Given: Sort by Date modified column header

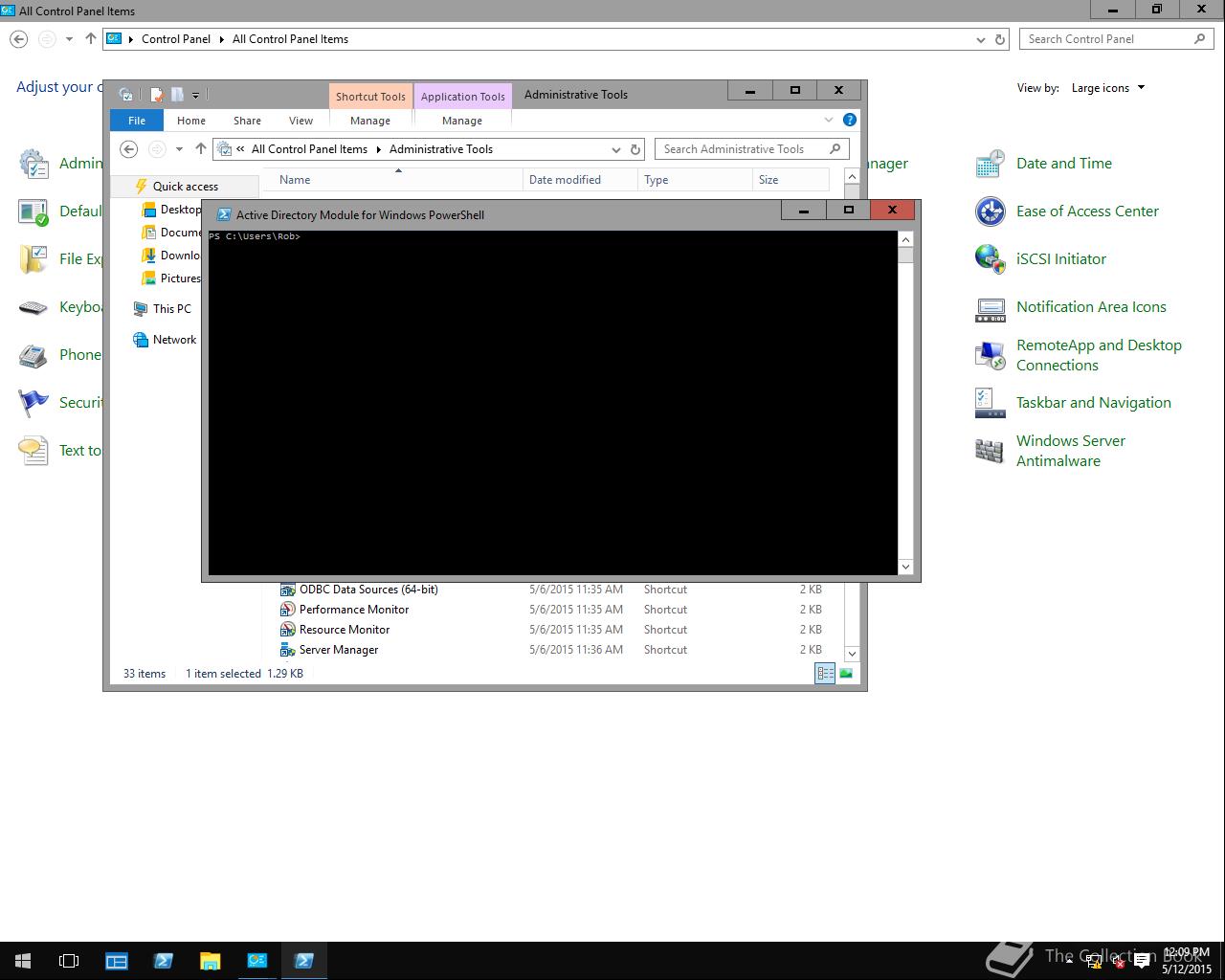Looking at the screenshot, I should click(580, 180).
